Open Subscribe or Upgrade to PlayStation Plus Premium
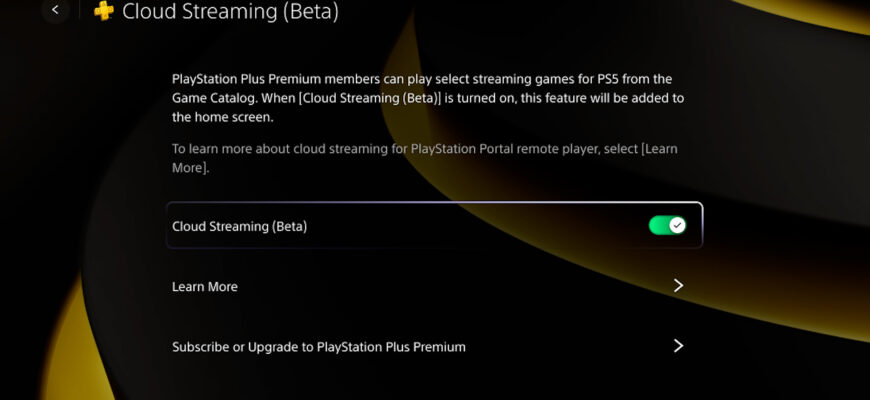 [436, 347]
